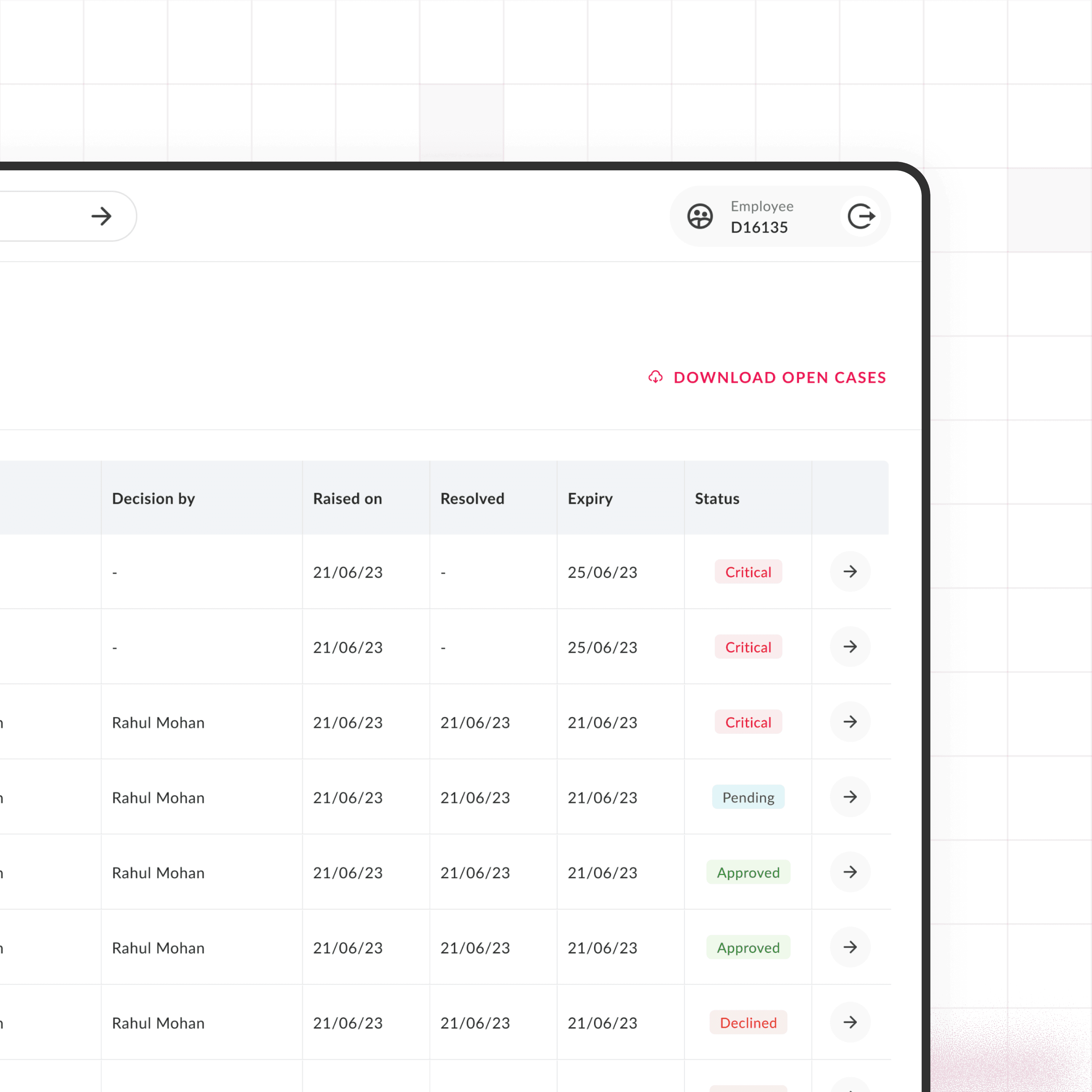The width and height of the screenshot is (1092, 1092).
Task: Open the Declined case row arrow
Action: [x=850, y=1022]
